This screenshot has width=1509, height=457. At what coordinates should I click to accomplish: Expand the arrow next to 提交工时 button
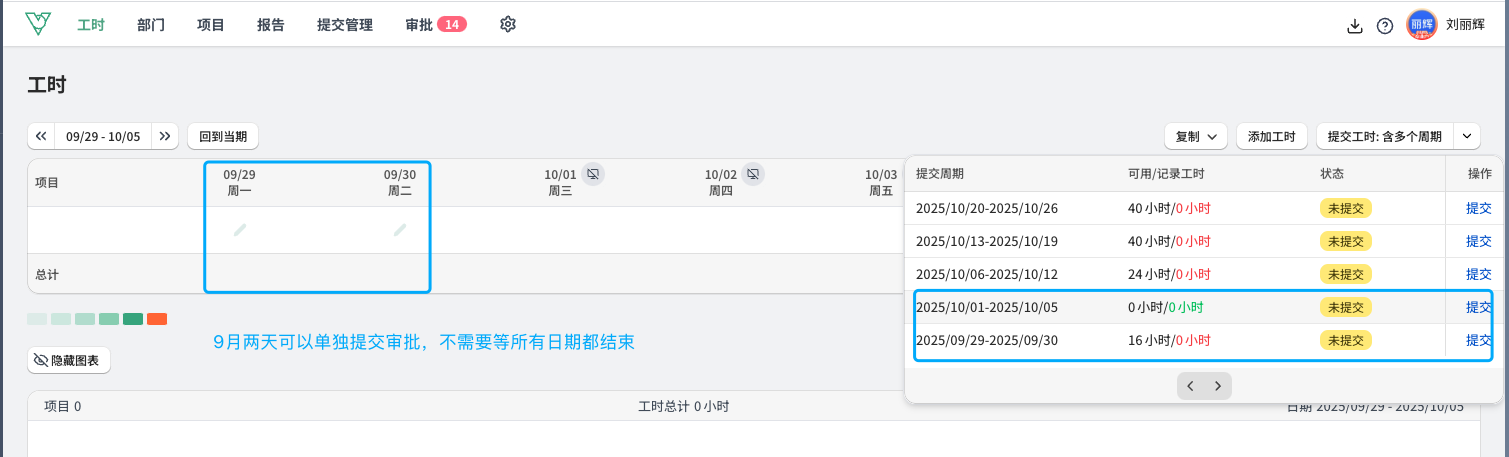tap(1467, 136)
